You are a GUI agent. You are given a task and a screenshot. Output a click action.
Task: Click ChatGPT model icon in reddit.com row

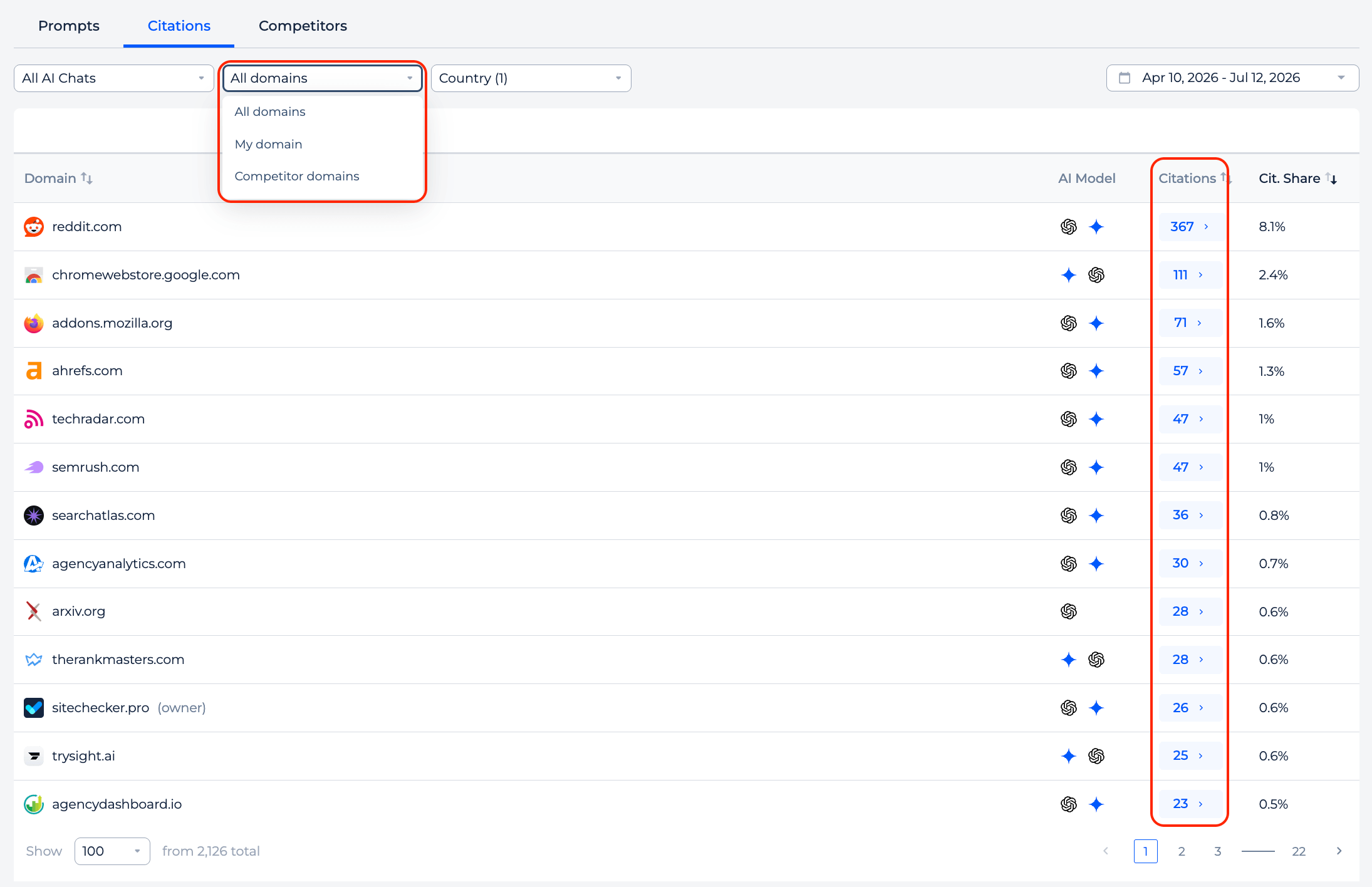[1069, 227]
